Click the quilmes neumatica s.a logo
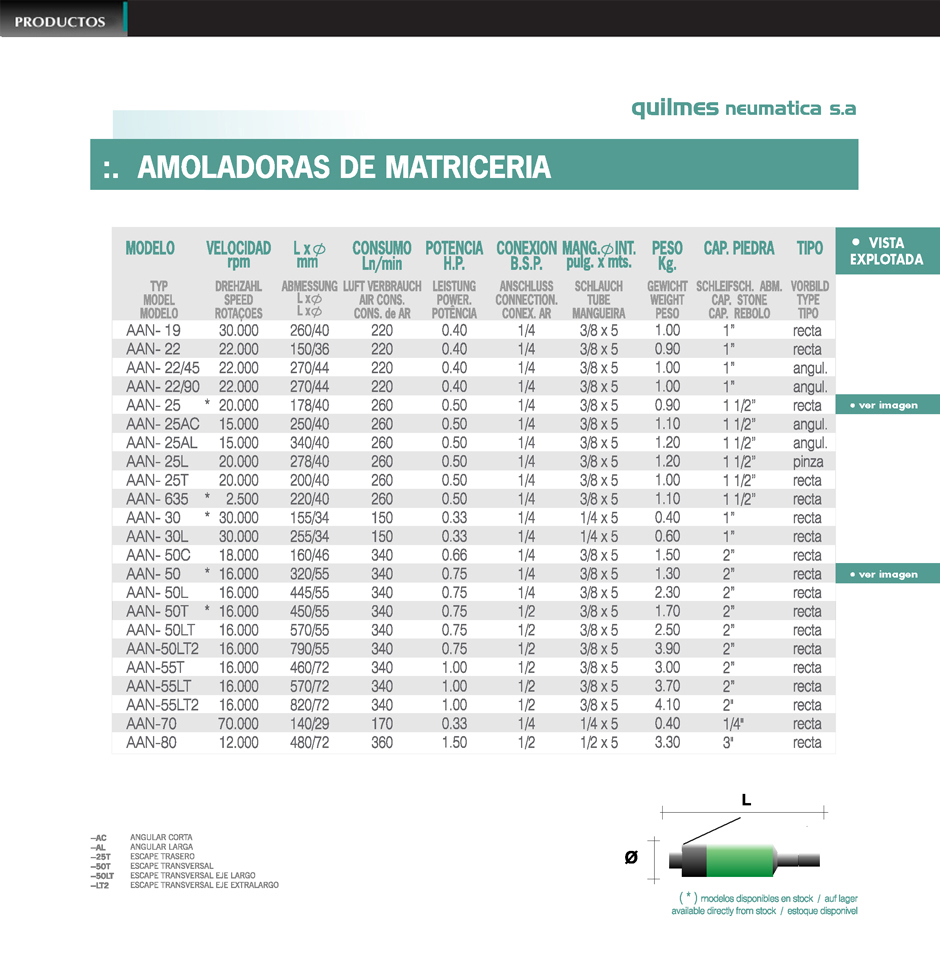The height and width of the screenshot is (960, 940). coord(743,109)
